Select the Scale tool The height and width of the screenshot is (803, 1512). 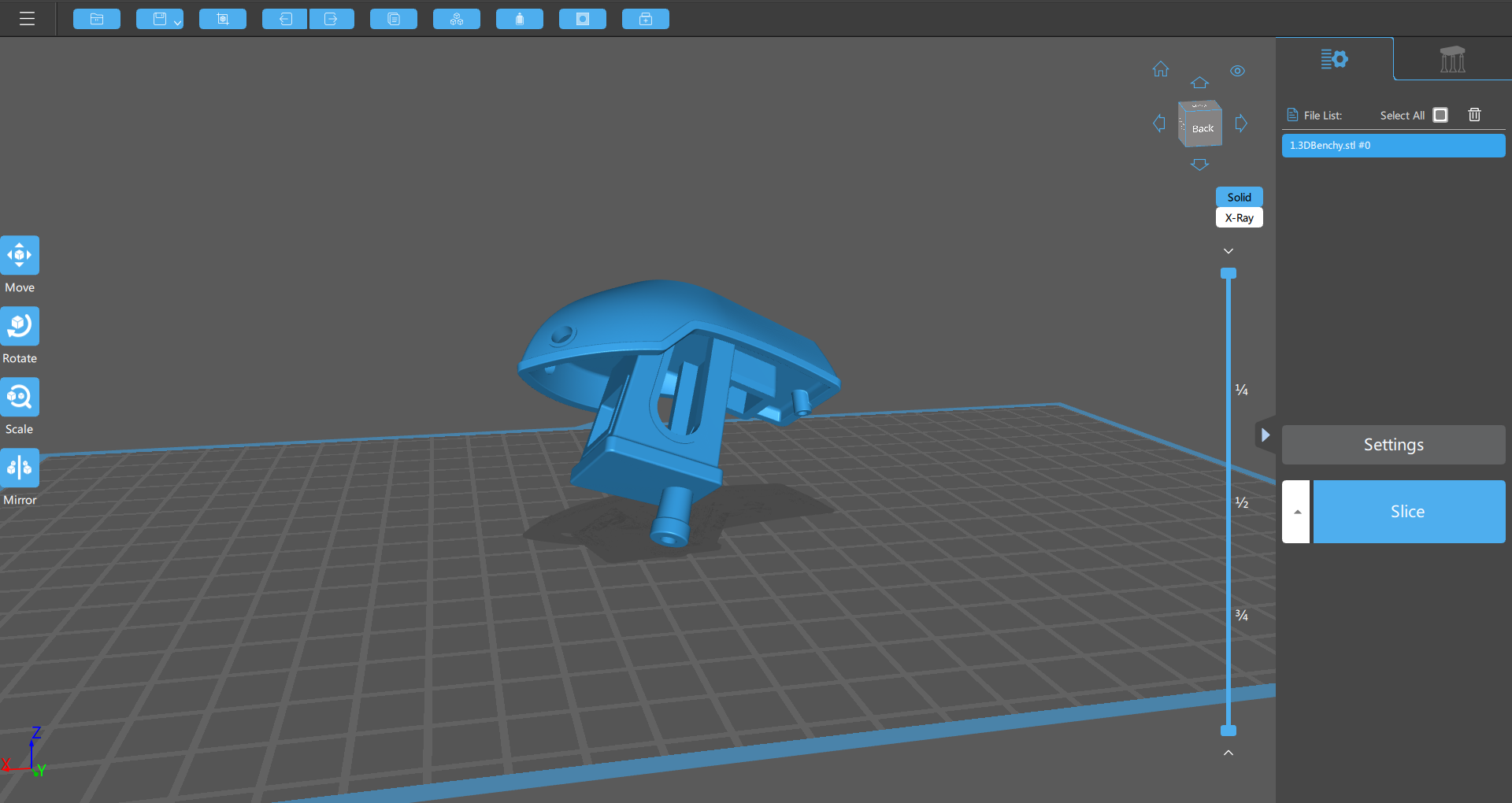click(20, 398)
